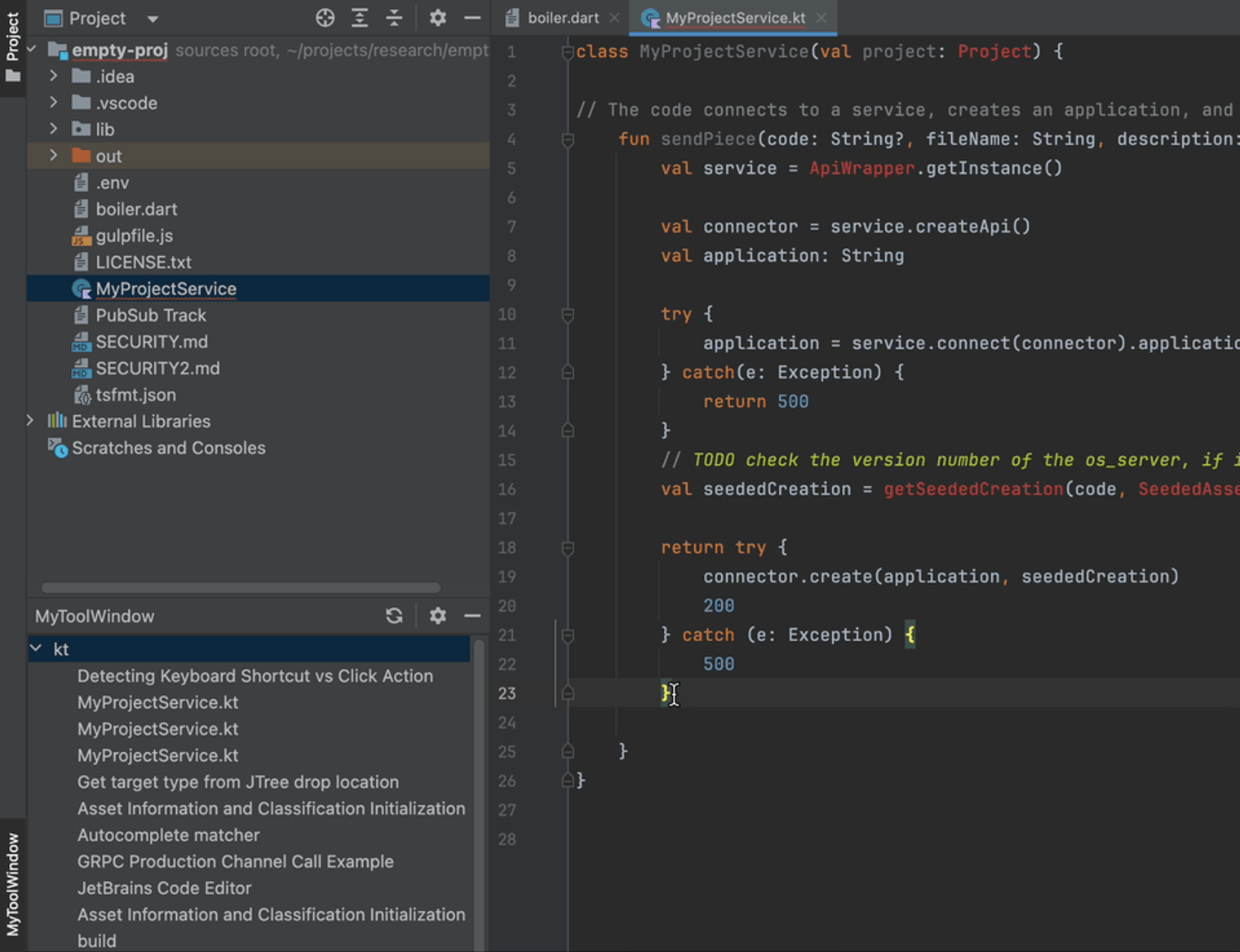This screenshot has height=952, width=1240.
Task: Expand the .vscode folder
Action: tap(54, 103)
